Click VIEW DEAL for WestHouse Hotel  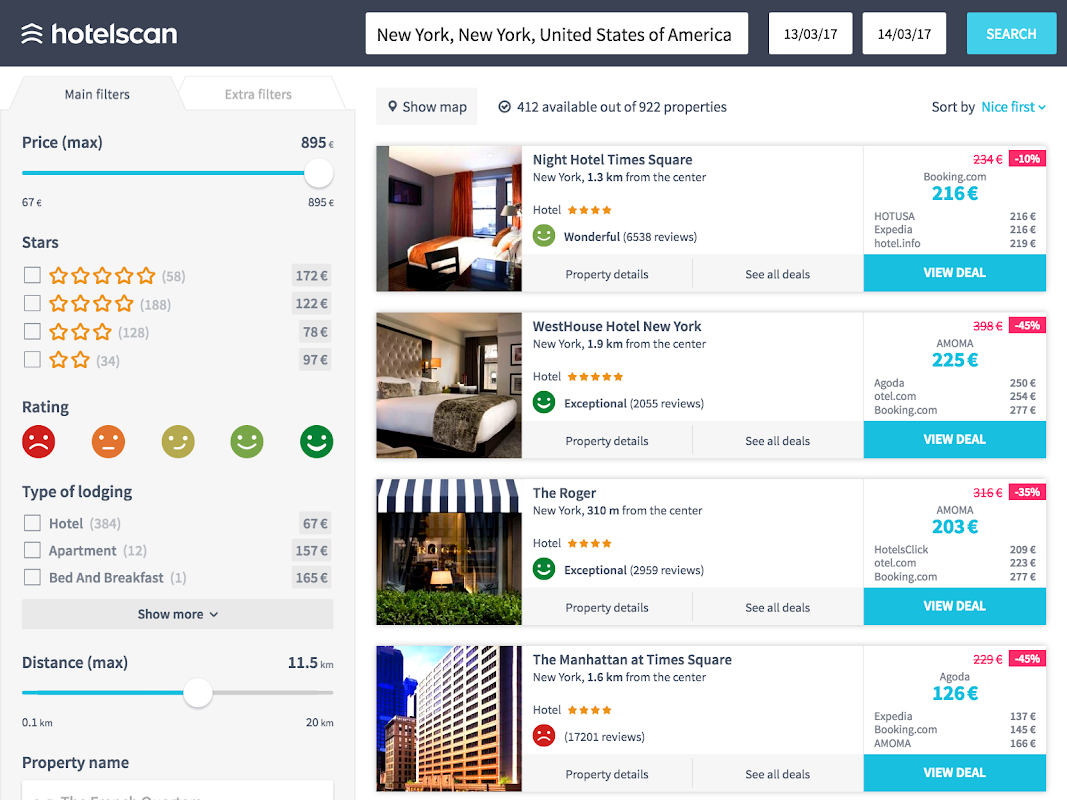click(954, 439)
